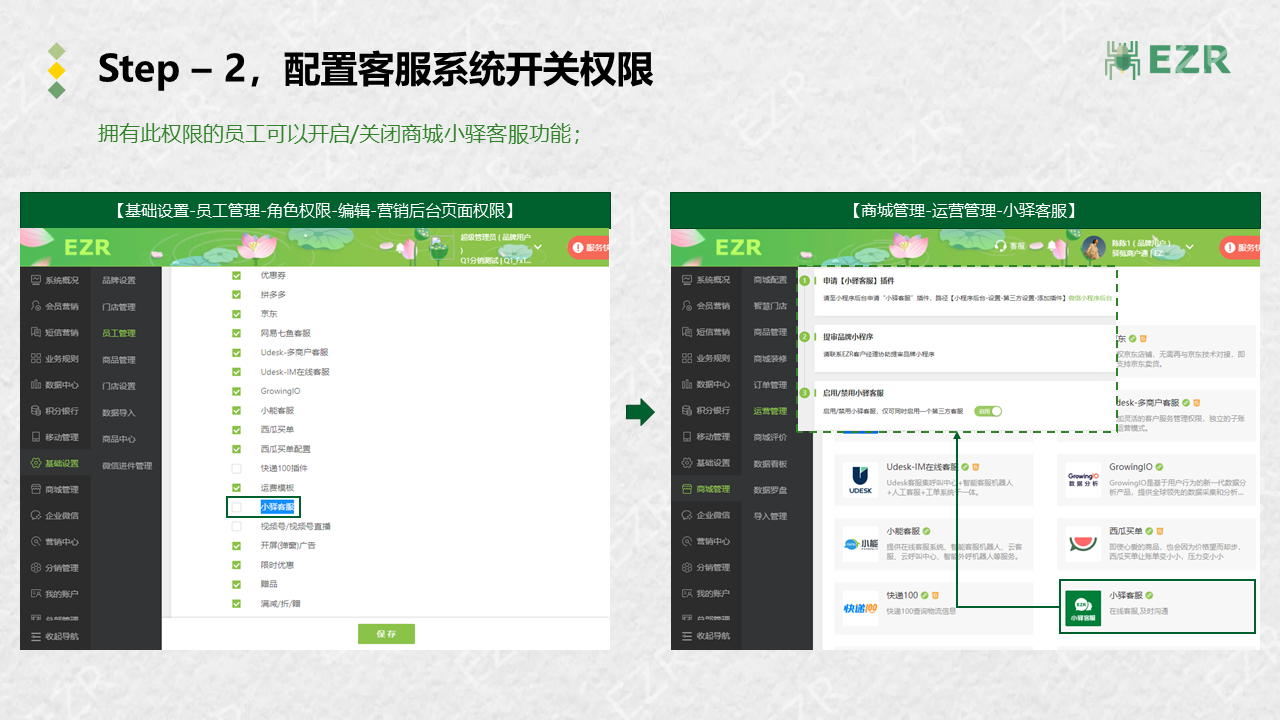Click watermelon logo on 西瓜买单 card

[x=1083, y=544]
